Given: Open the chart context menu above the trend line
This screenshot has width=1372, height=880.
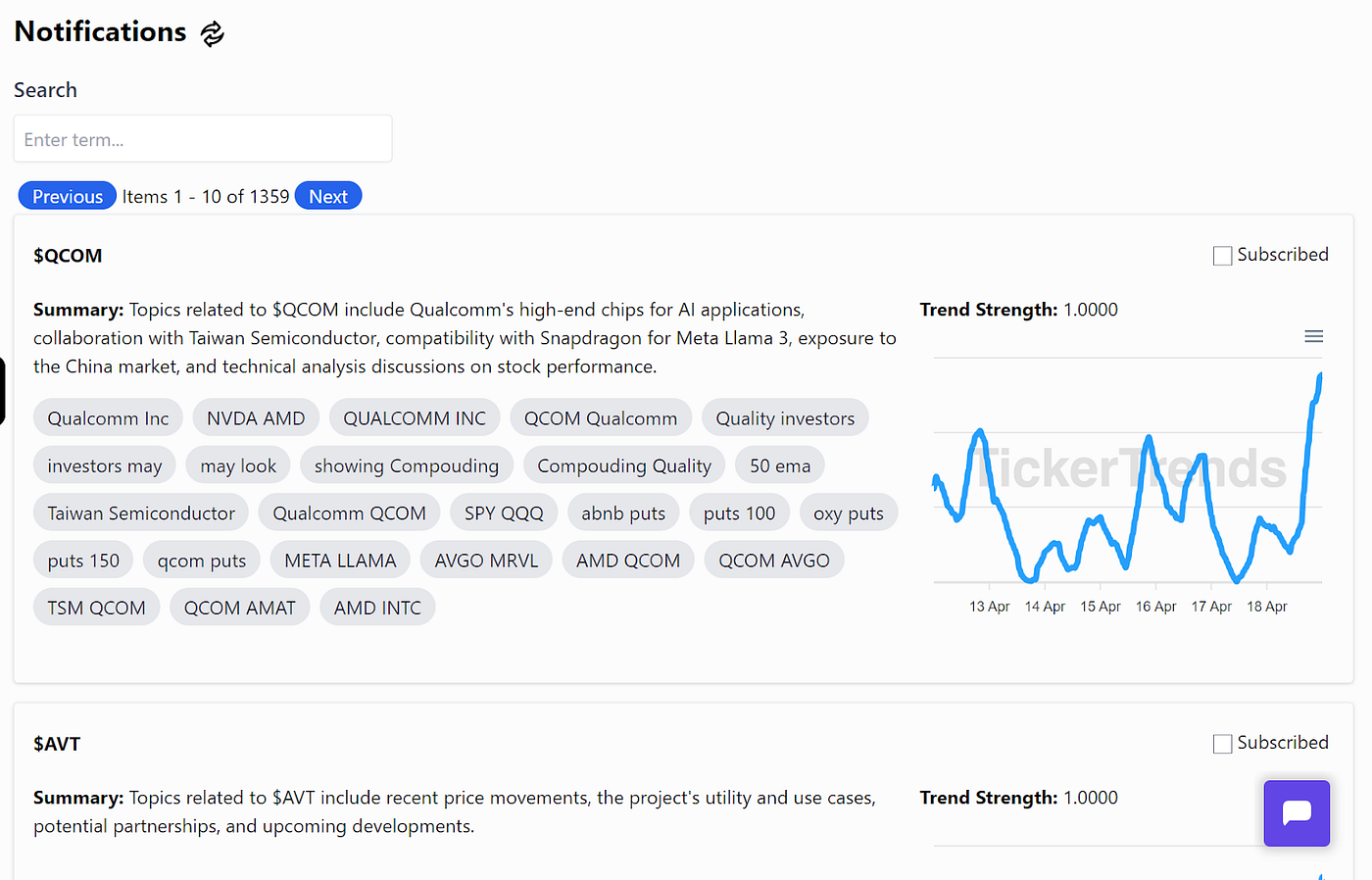Looking at the screenshot, I should coord(1314,335).
